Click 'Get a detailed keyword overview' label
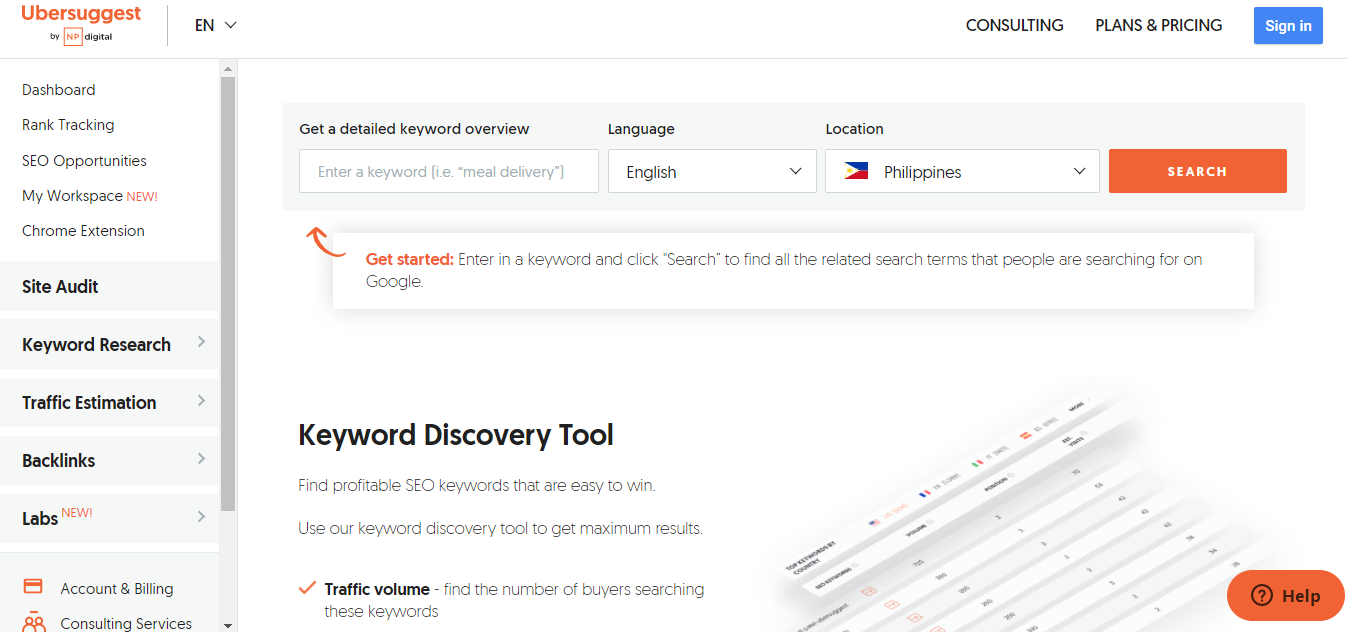Image resolution: width=1347 pixels, height=632 pixels. pyautogui.click(x=414, y=128)
